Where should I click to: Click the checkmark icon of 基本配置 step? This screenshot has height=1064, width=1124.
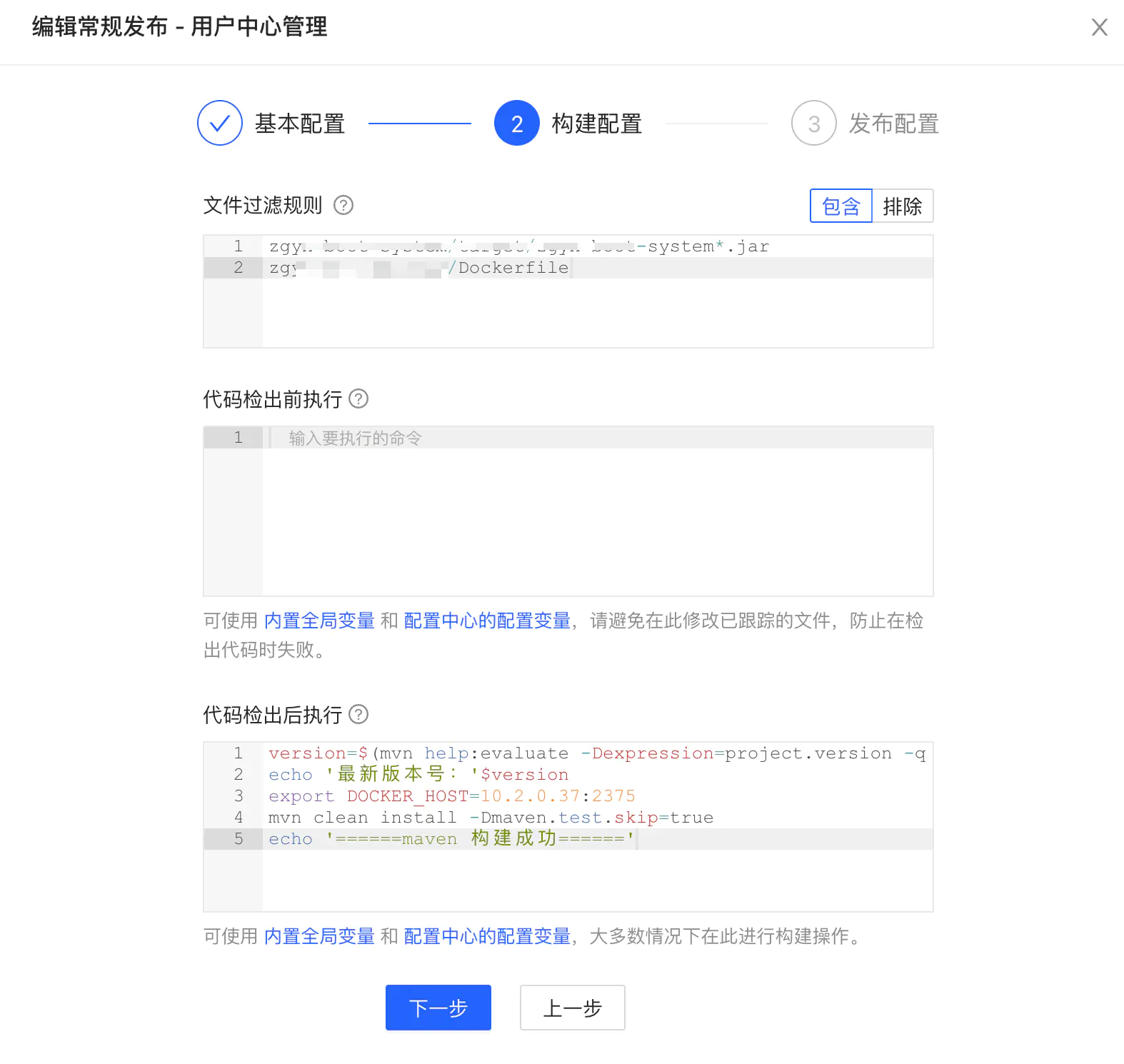click(220, 123)
